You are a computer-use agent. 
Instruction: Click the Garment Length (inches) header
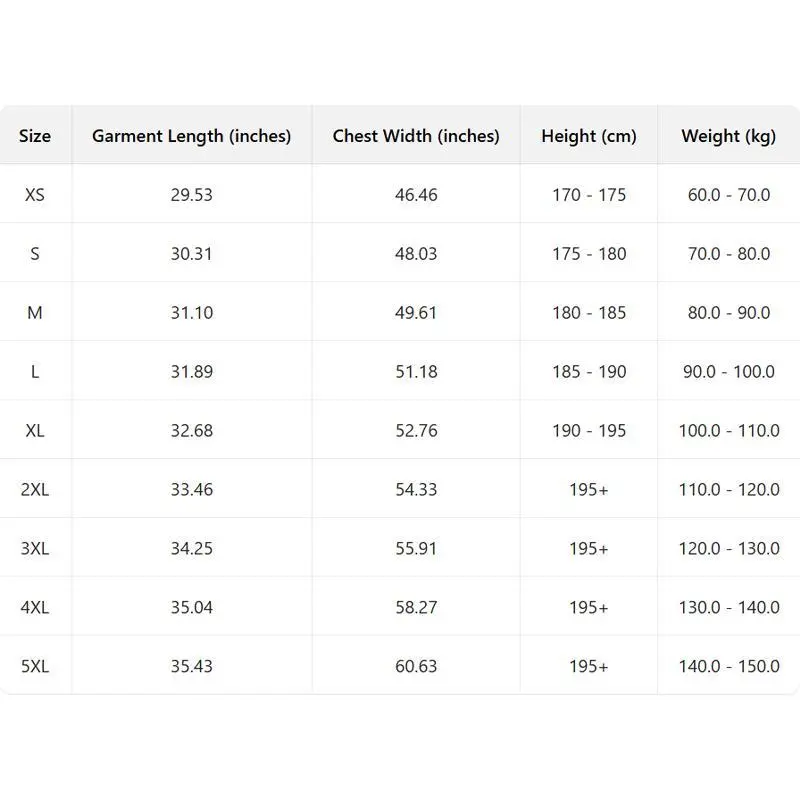(191, 136)
